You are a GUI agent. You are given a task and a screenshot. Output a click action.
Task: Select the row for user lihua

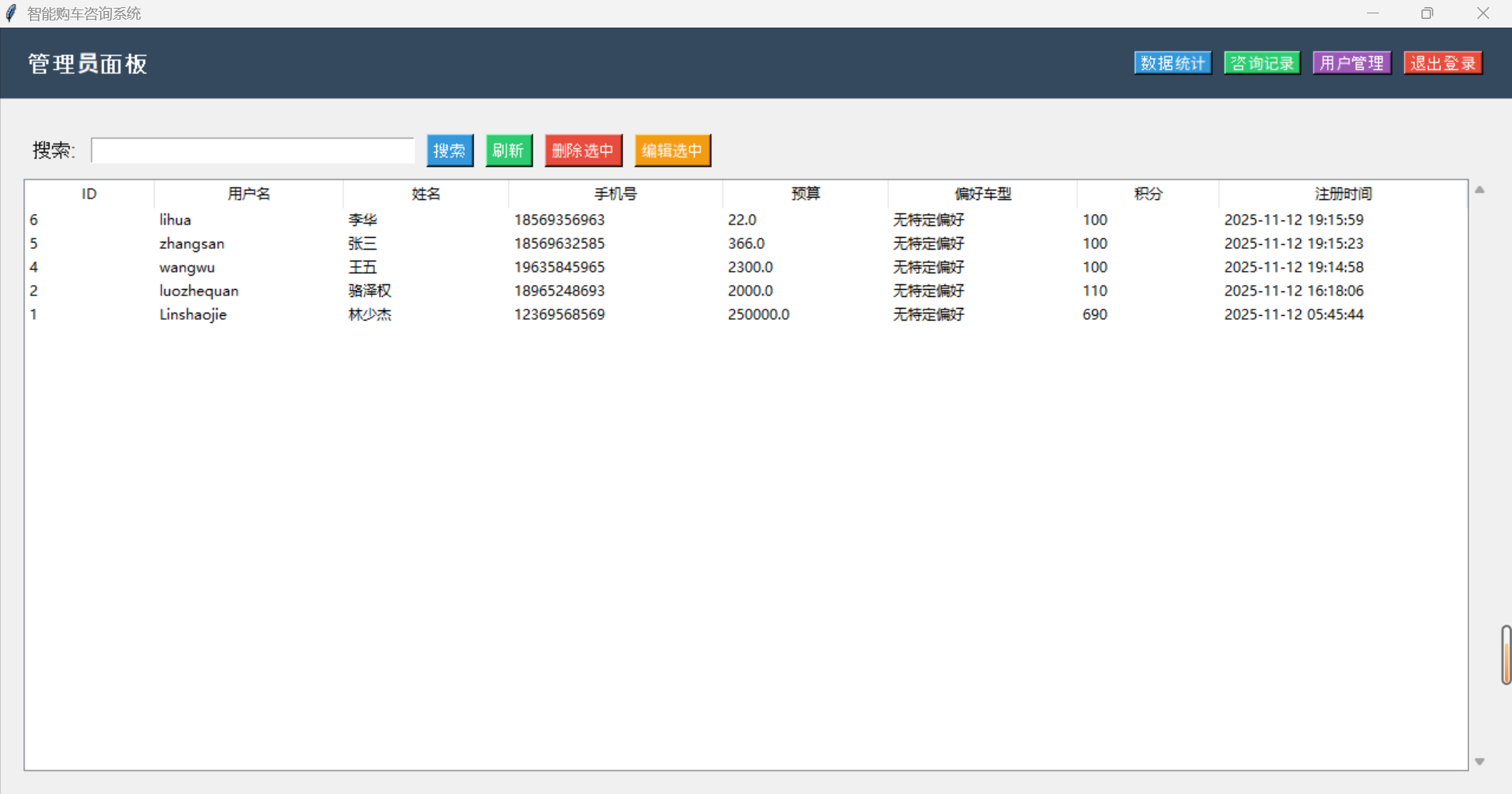[x=746, y=220]
